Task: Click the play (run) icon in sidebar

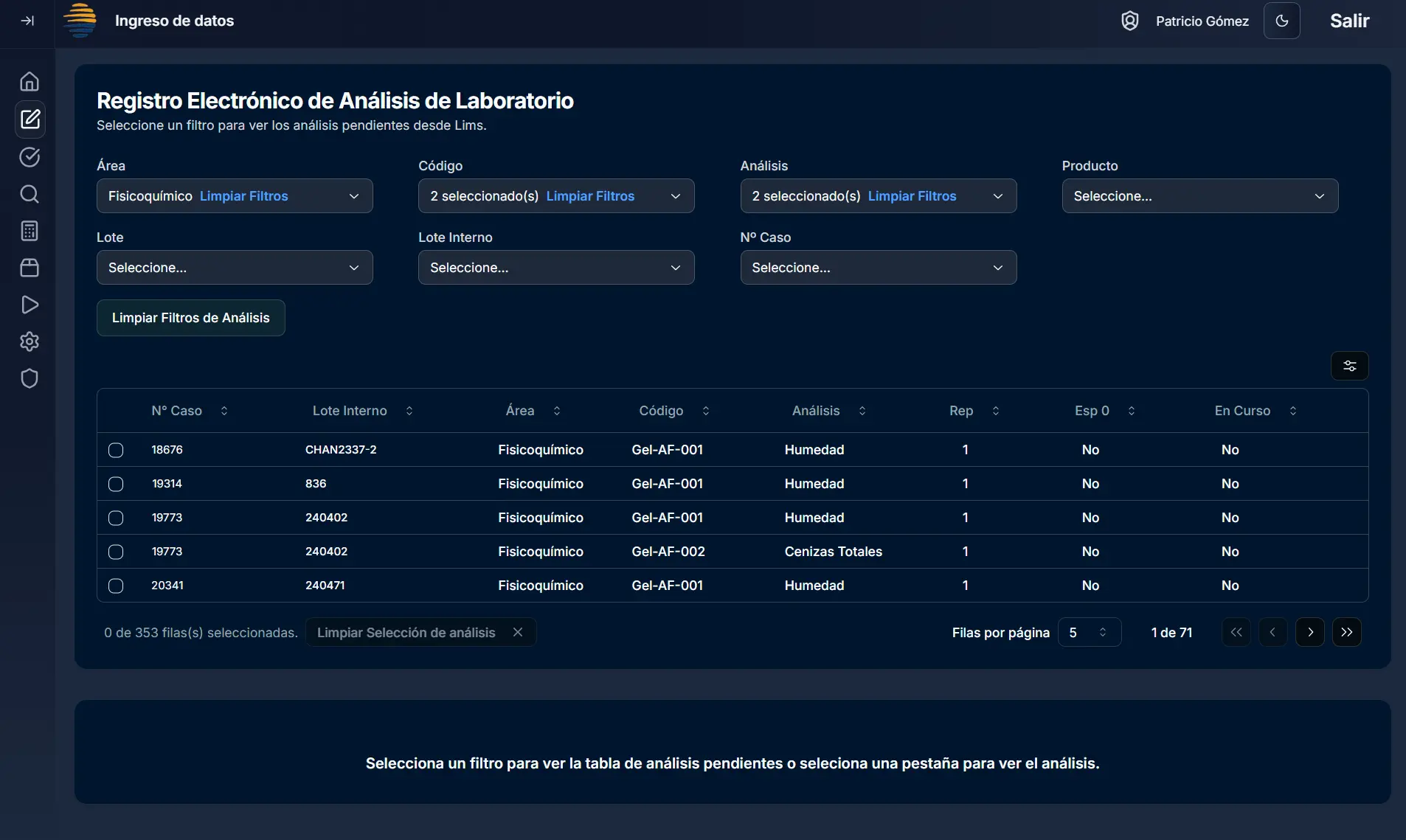Action: click(x=30, y=305)
